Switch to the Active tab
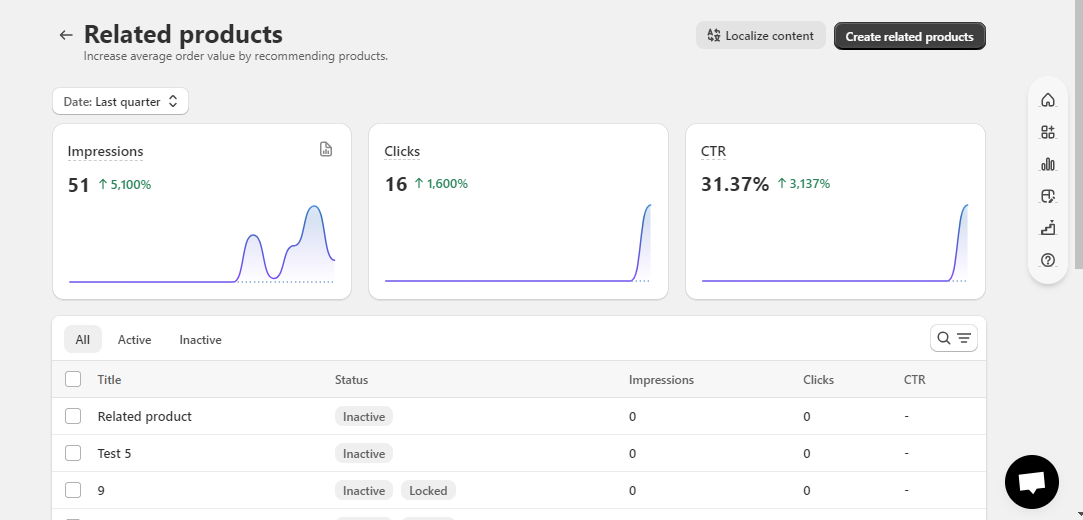This screenshot has width=1083, height=520. pos(134,339)
